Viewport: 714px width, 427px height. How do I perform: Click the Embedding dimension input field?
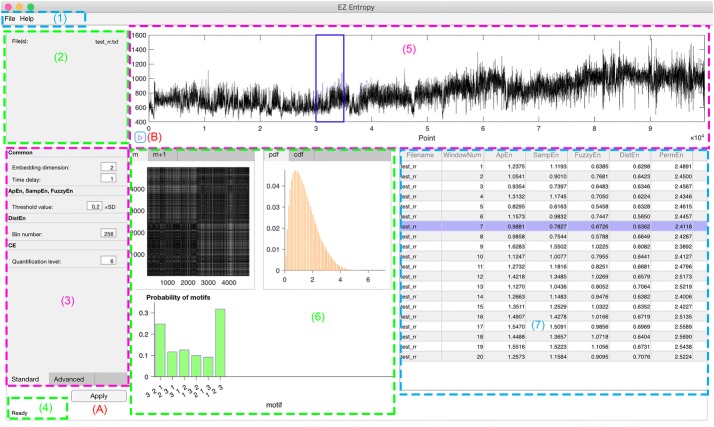click(x=108, y=167)
